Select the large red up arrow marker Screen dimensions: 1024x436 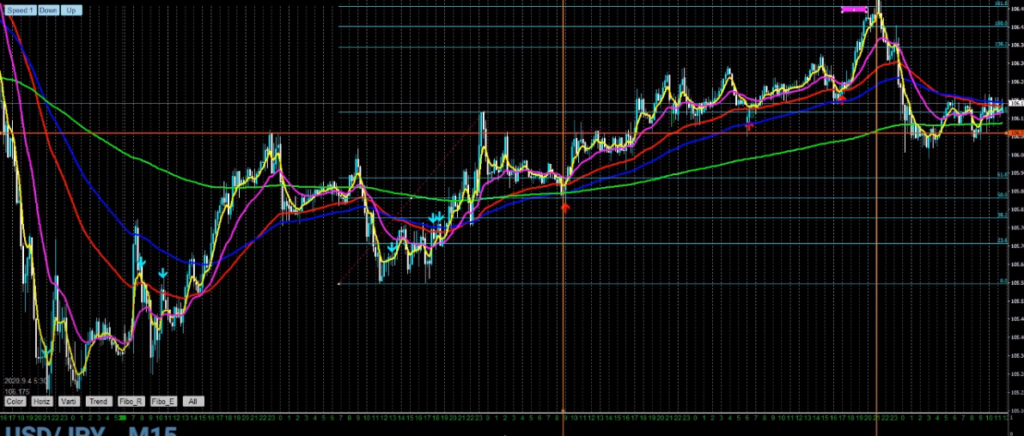566,207
